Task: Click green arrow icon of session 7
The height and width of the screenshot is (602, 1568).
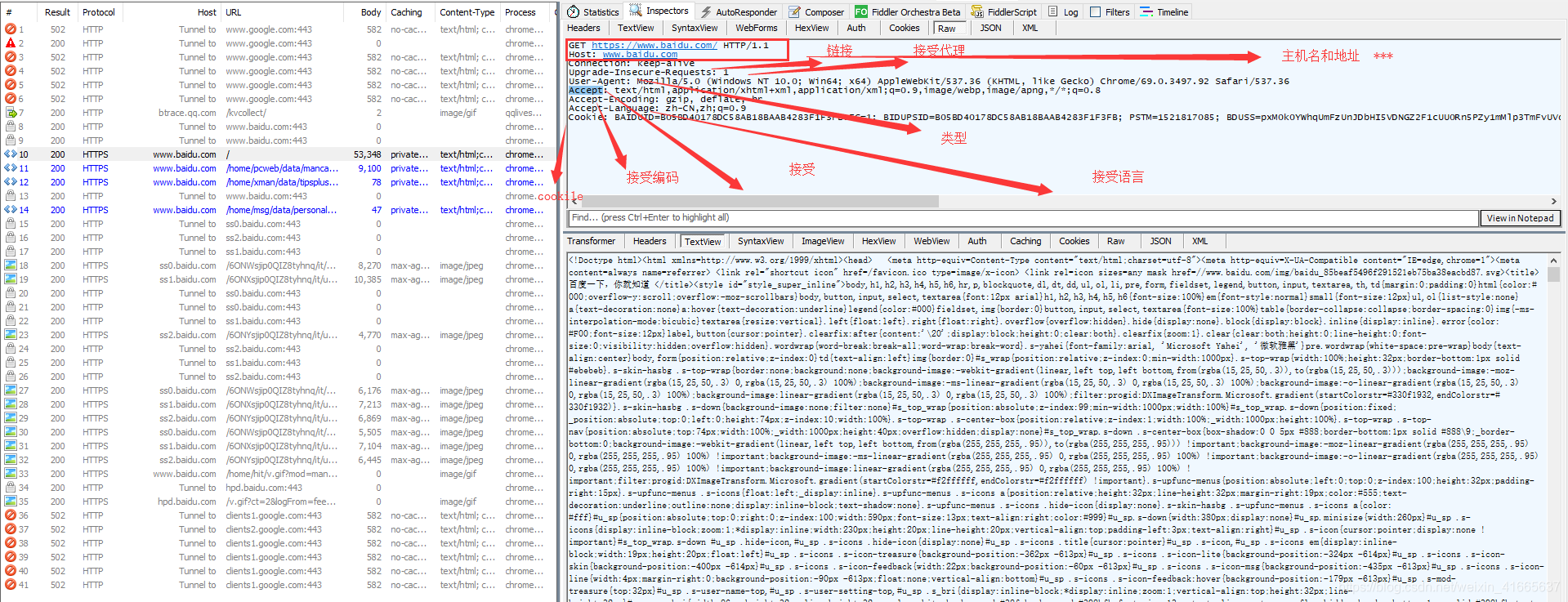Action: [x=11, y=113]
